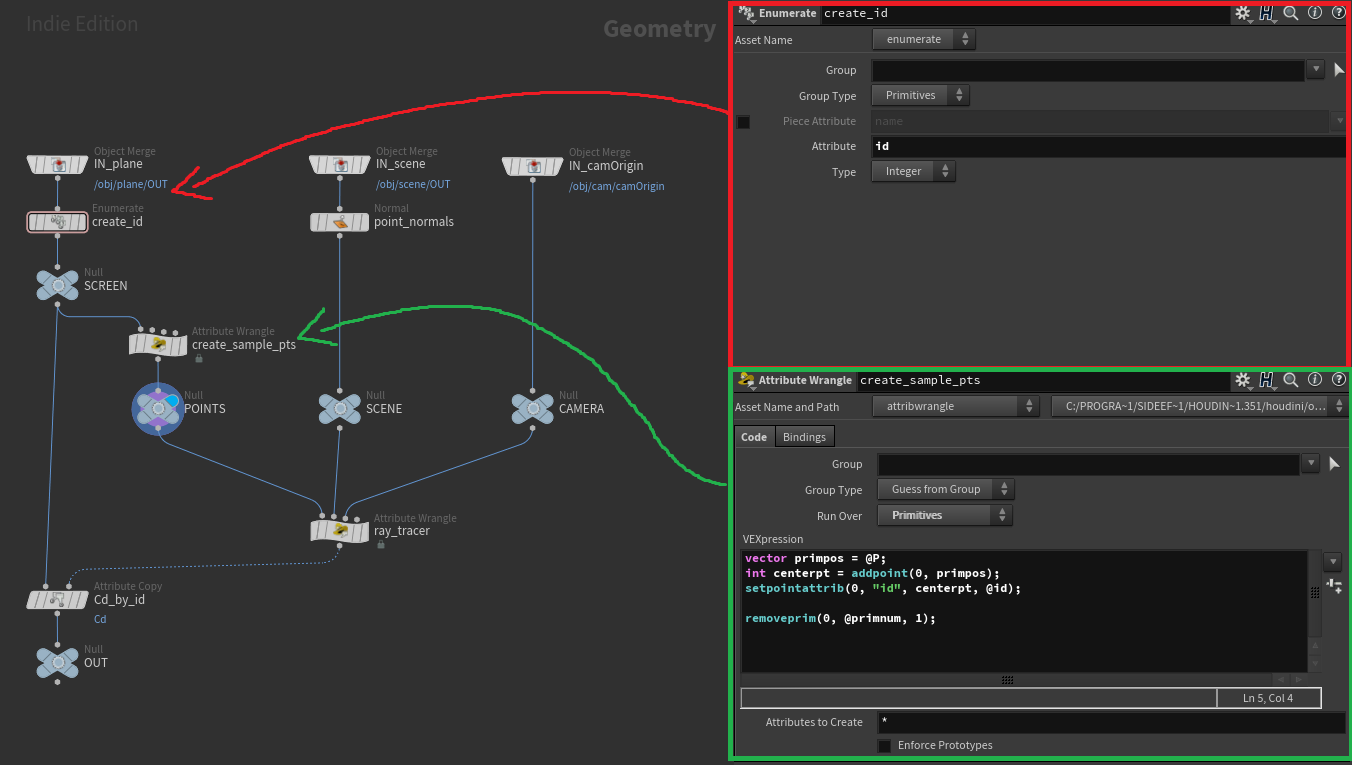Viewport: 1352px width, 765px height.
Task: Click group selection arrow in Attribute Wrangle panel
Action: click(1334, 464)
